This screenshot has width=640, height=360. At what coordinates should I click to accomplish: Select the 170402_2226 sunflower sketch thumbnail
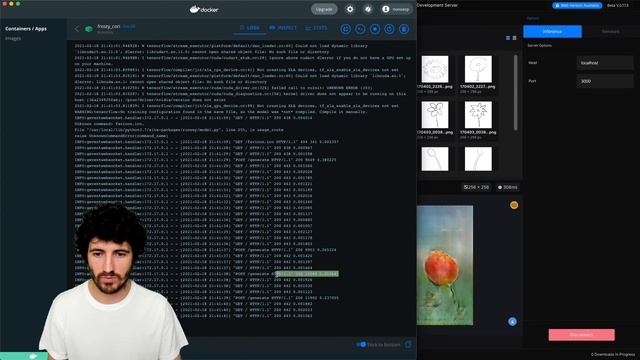[435, 69]
